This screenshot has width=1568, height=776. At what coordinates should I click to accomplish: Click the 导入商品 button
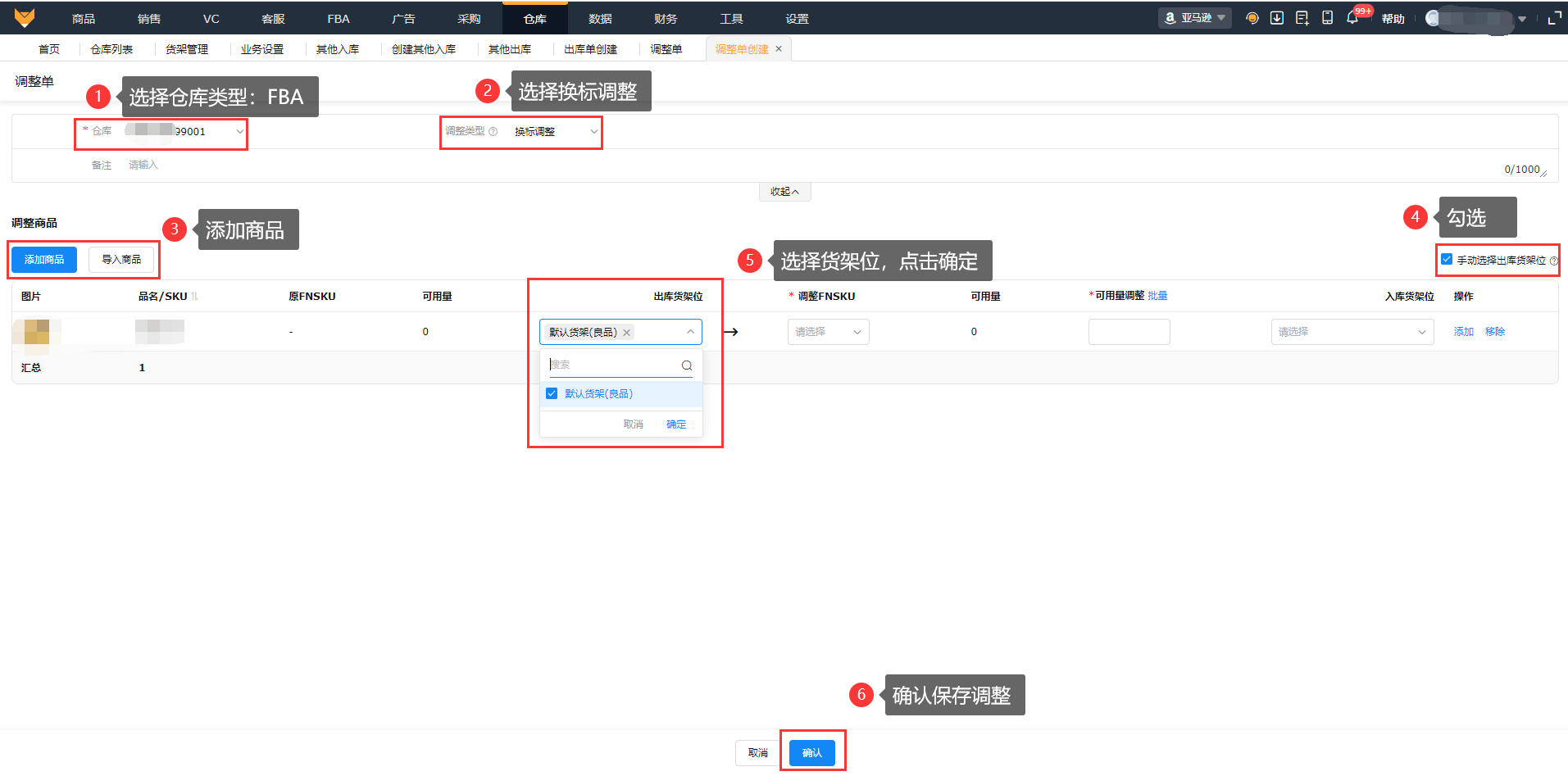[121, 260]
